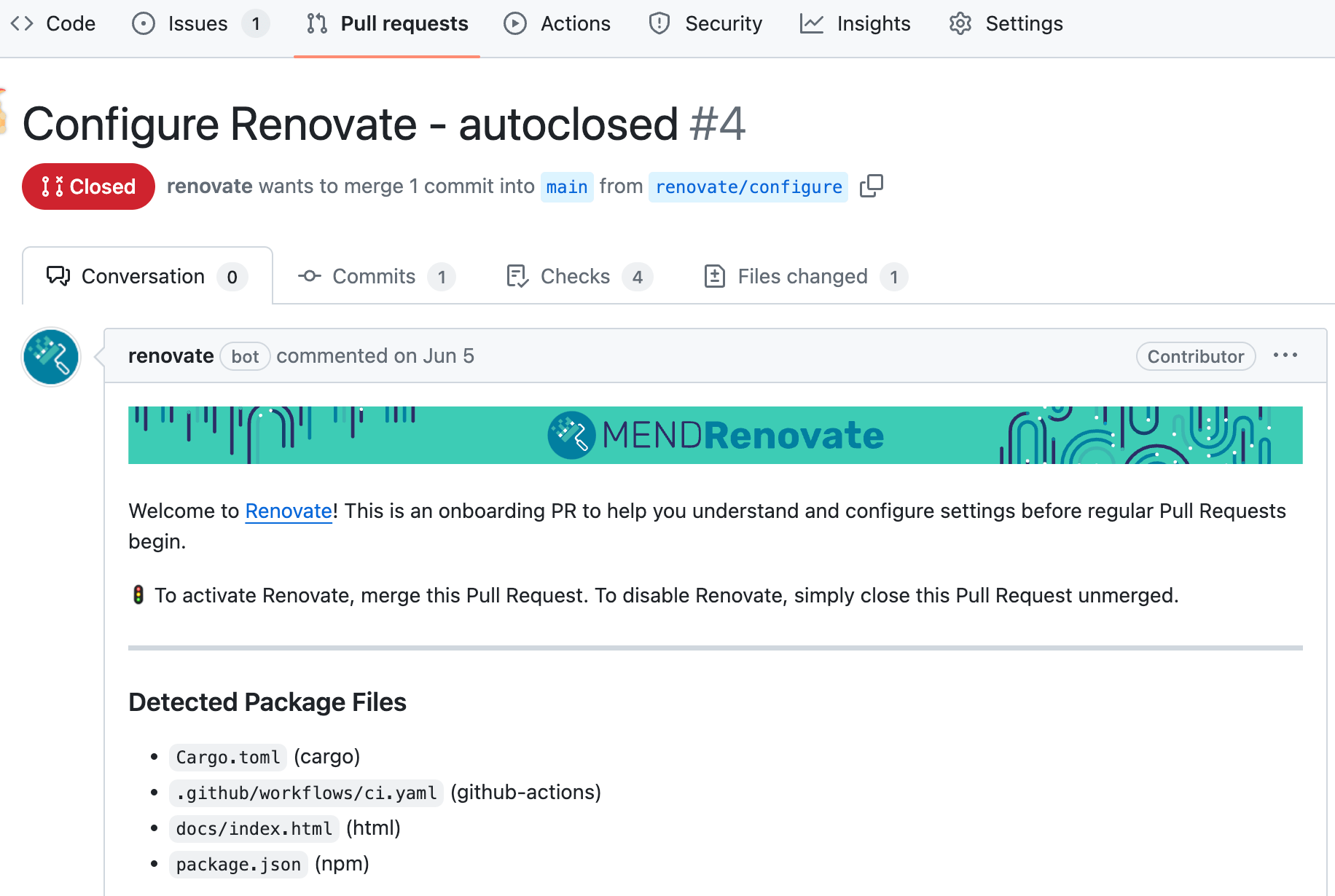The height and width of the screenshot is (896, 1335).
Task: Open the Checks tab
Action: pos(579,276)
